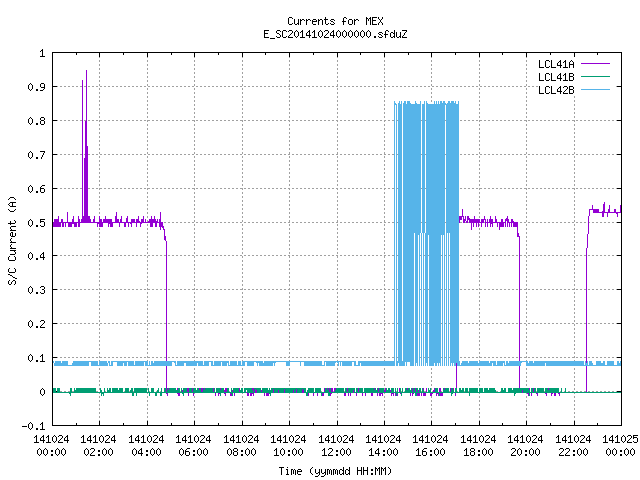Click the LCL41B legend label
Image resolution: width=640 pixels, height=480 pixels.
coord(556,77)
